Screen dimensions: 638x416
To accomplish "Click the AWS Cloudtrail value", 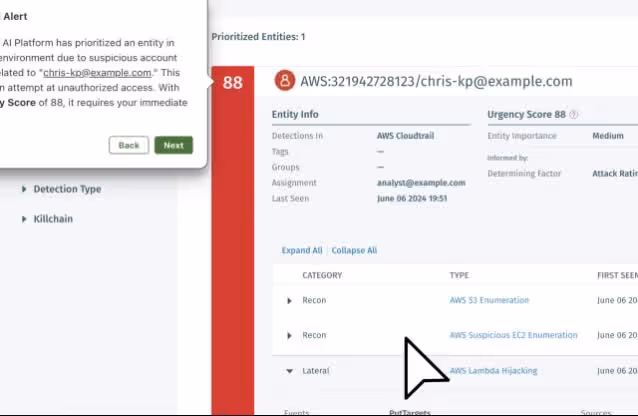I will click(x=405, y=136).
